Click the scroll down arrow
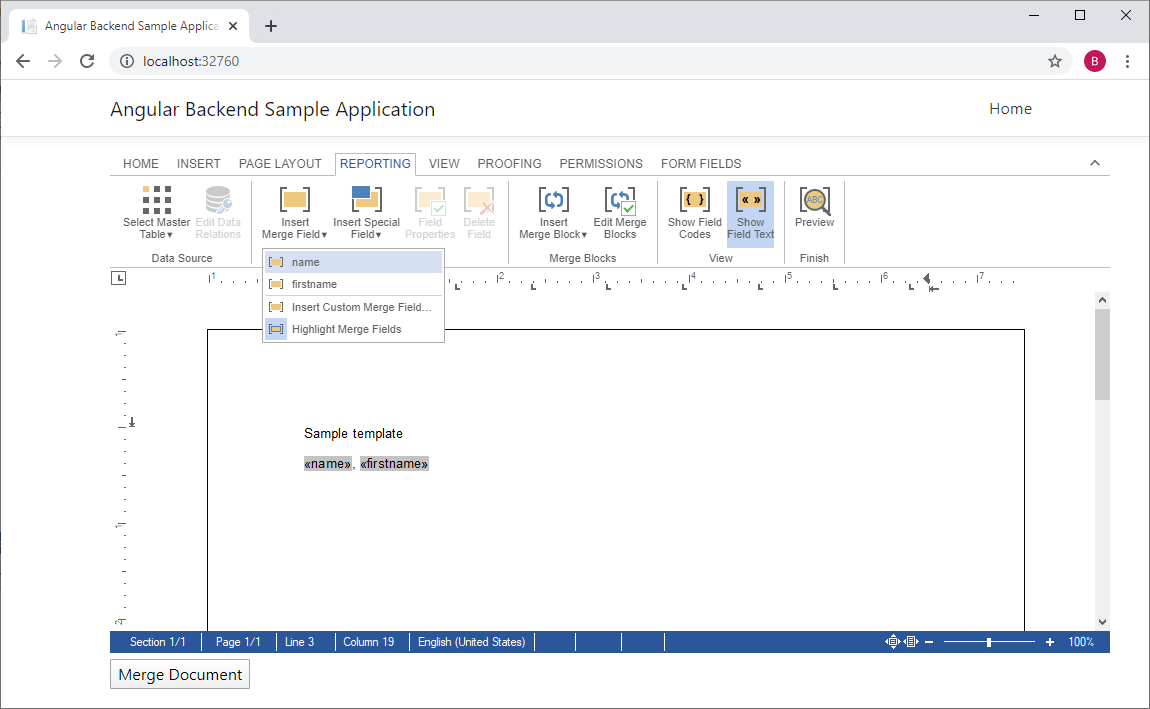Viewport: 1150px width, 709px height. 1102,622
